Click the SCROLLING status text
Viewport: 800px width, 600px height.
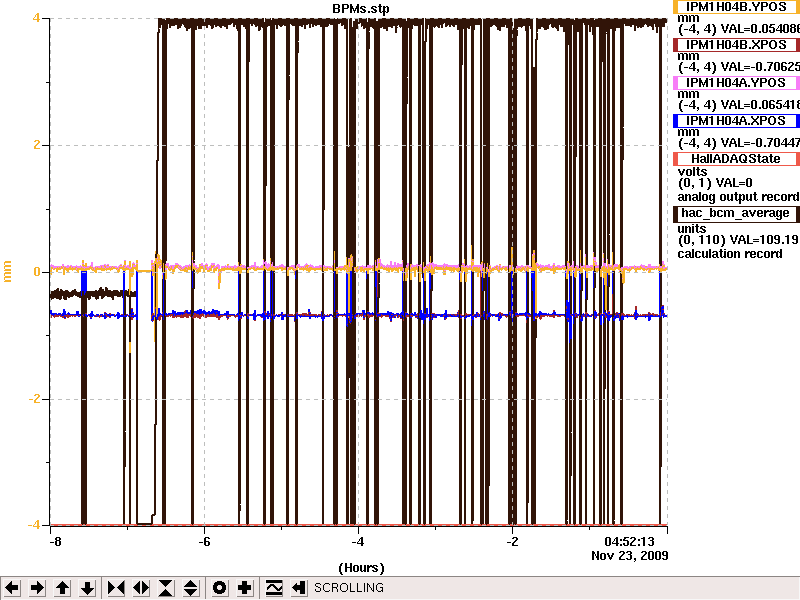click(349, 588)
